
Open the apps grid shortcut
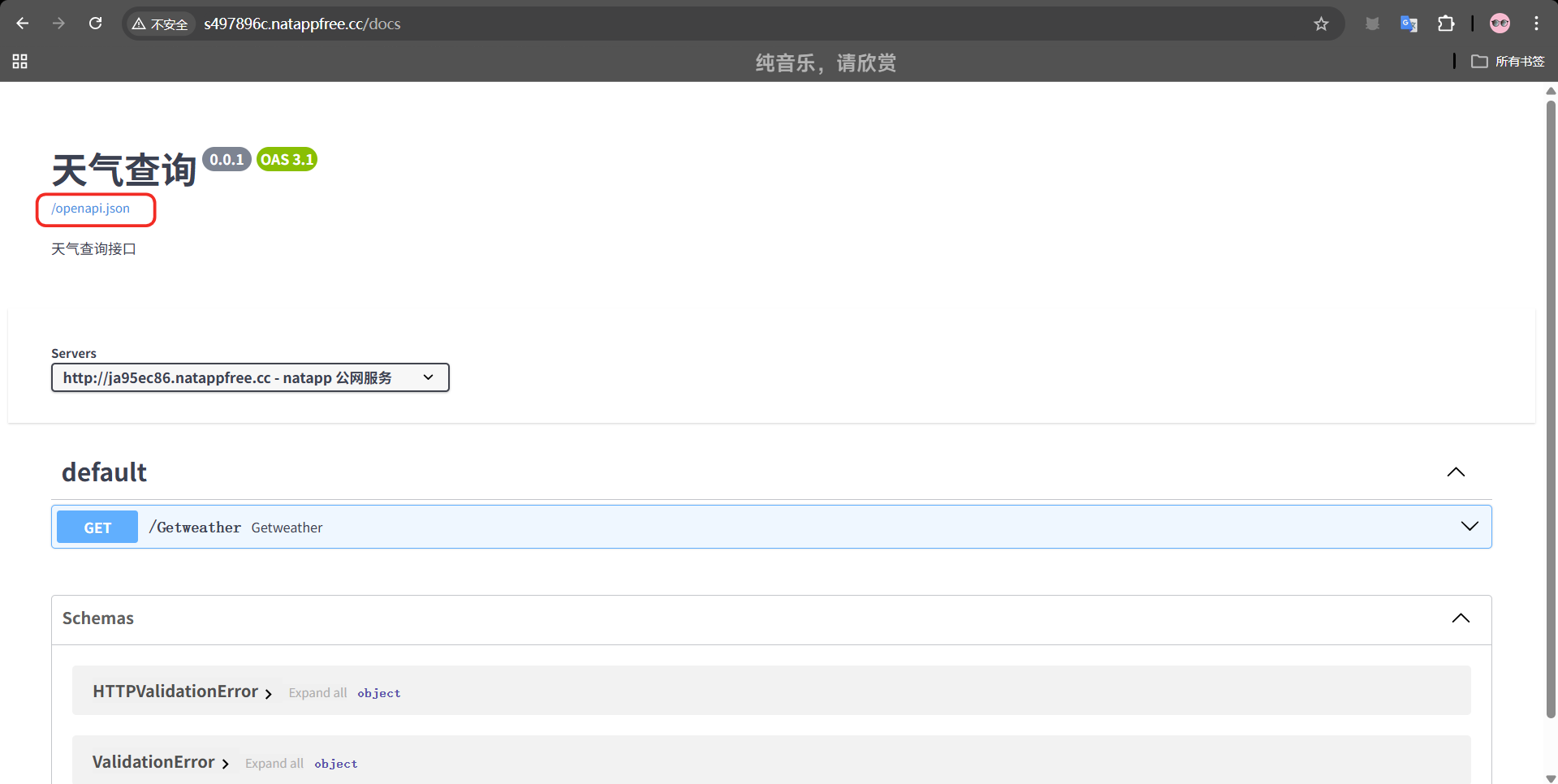click(20, 62)
